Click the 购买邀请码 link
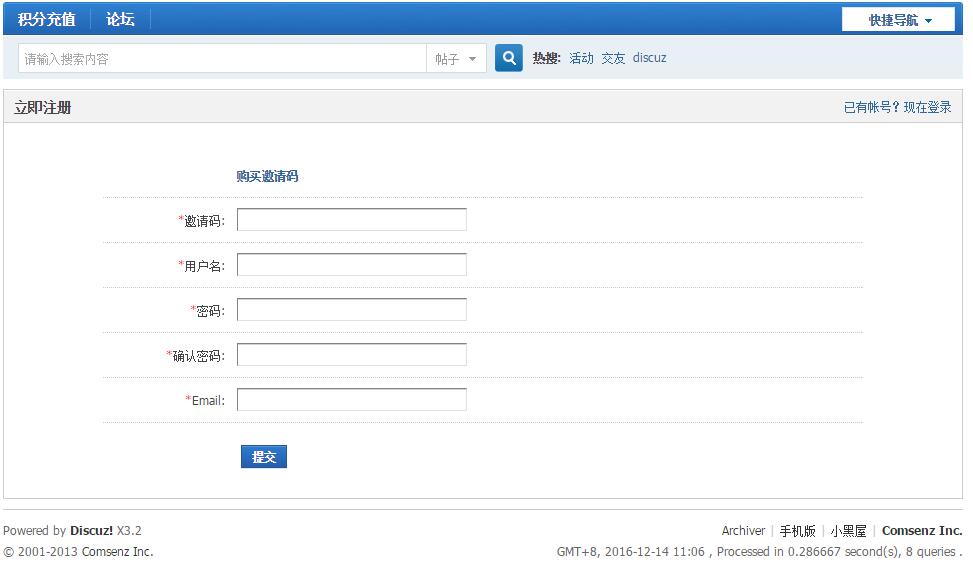Image resolution: width=973 pixels, height=580 pixels. pyautogui.click(x=267, y=177)
